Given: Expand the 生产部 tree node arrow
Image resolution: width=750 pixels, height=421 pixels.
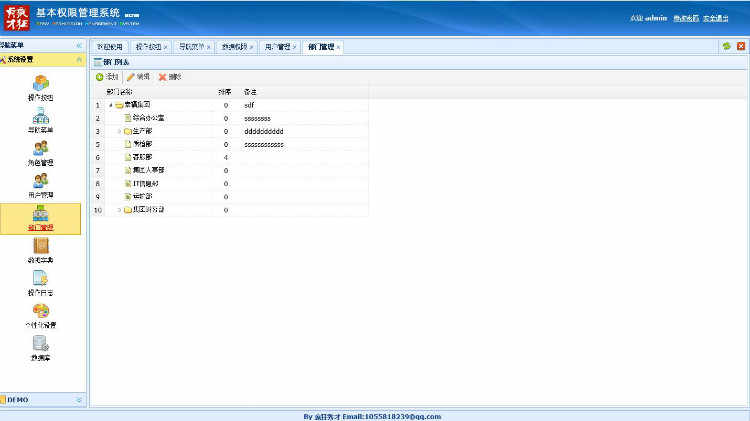Looking at the screenshot, I should 119,131.
